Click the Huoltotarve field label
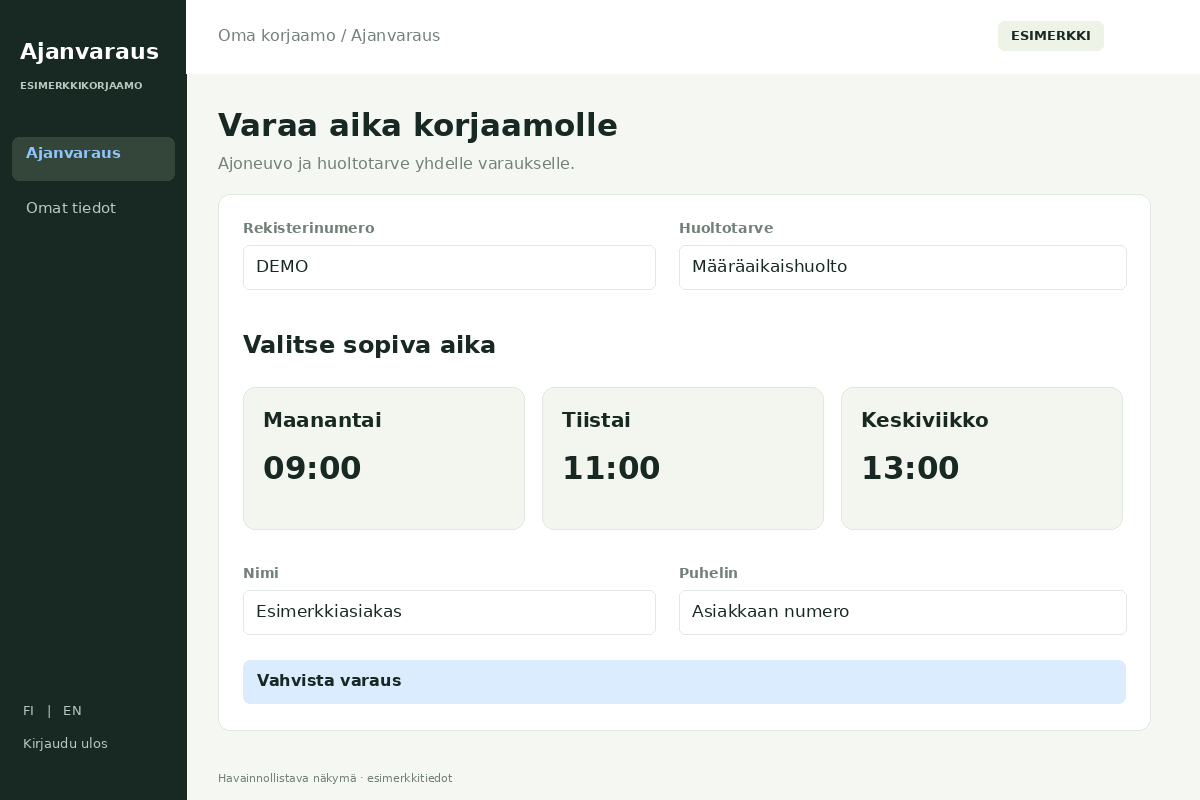Screen dimensions: 1200x800 726,228
